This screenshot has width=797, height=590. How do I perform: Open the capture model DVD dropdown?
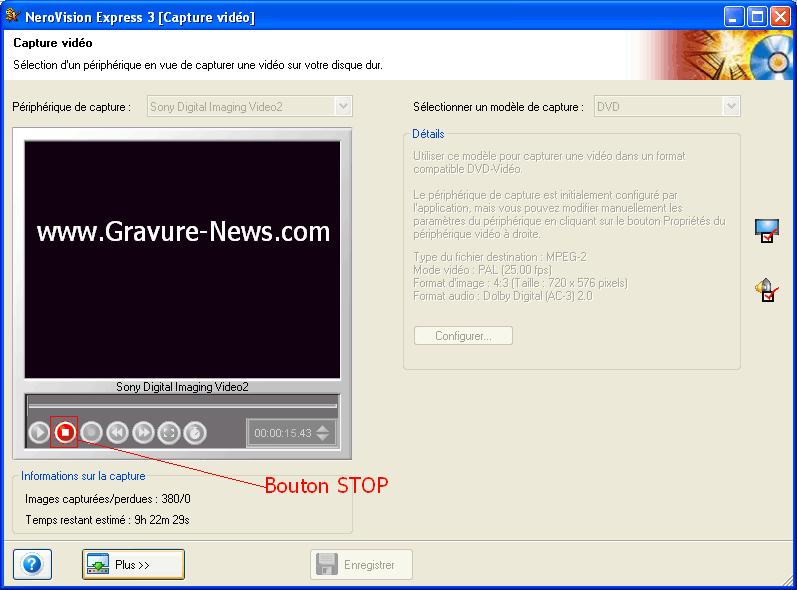tap(667, 107)
